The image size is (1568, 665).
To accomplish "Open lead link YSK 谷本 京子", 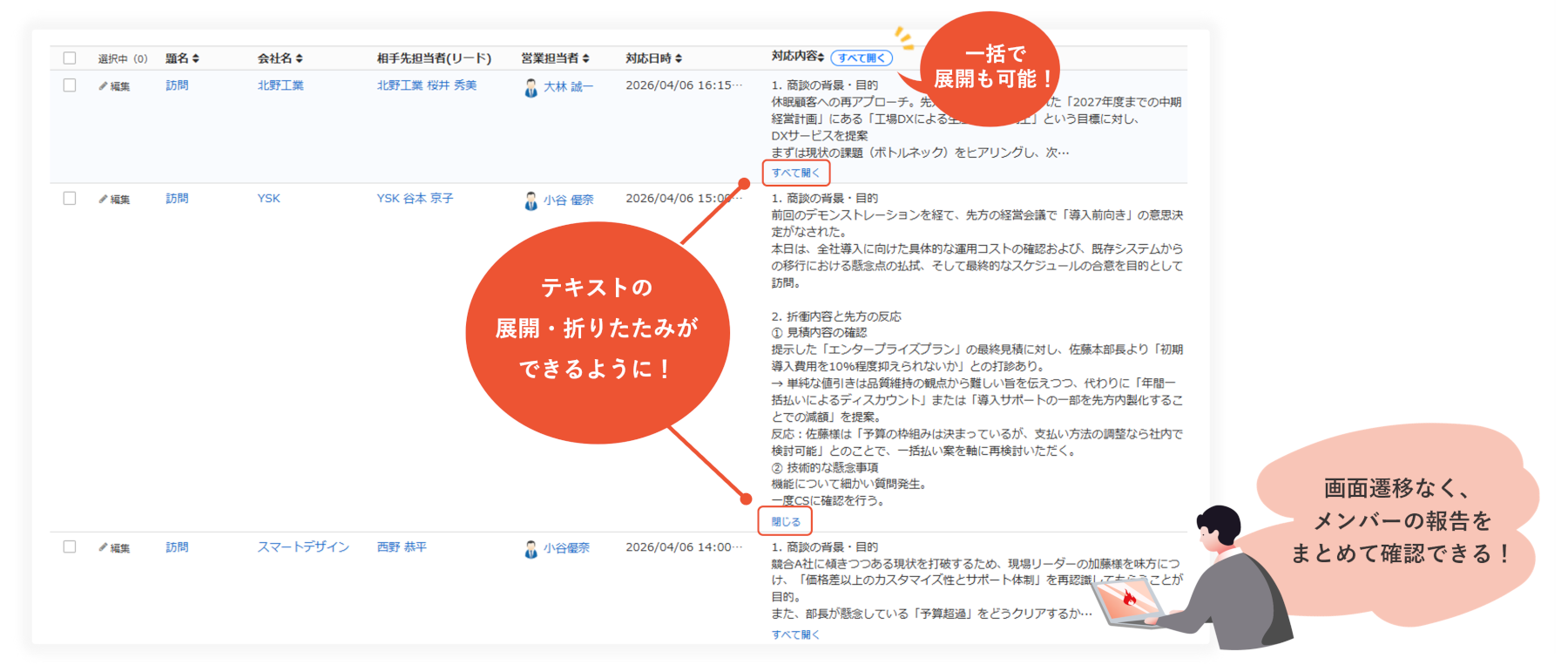I will (x=415, y=199).
